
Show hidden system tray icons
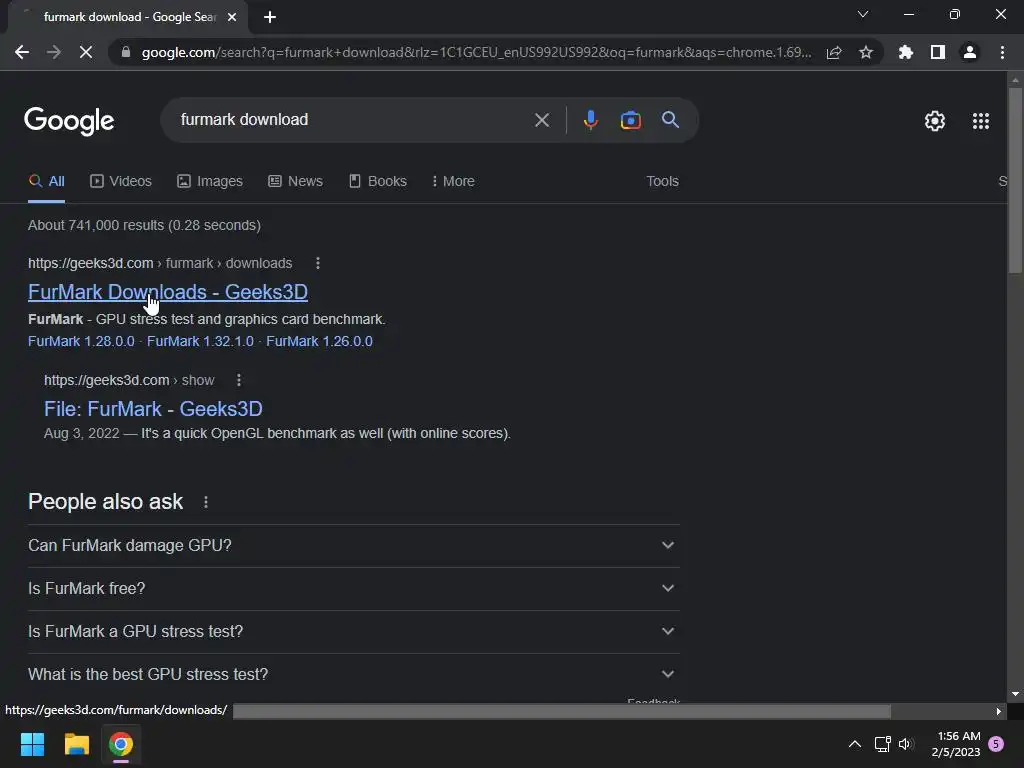854,744
